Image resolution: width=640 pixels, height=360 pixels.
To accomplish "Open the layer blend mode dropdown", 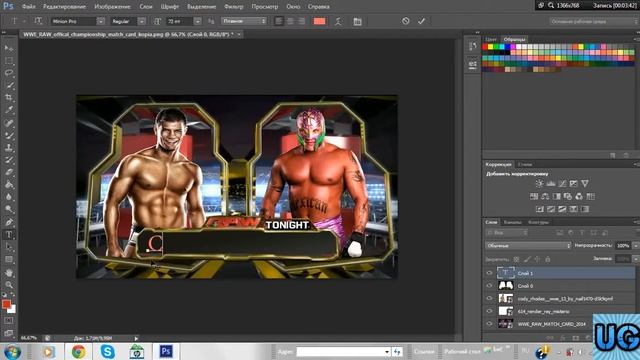I will point(528,245).
